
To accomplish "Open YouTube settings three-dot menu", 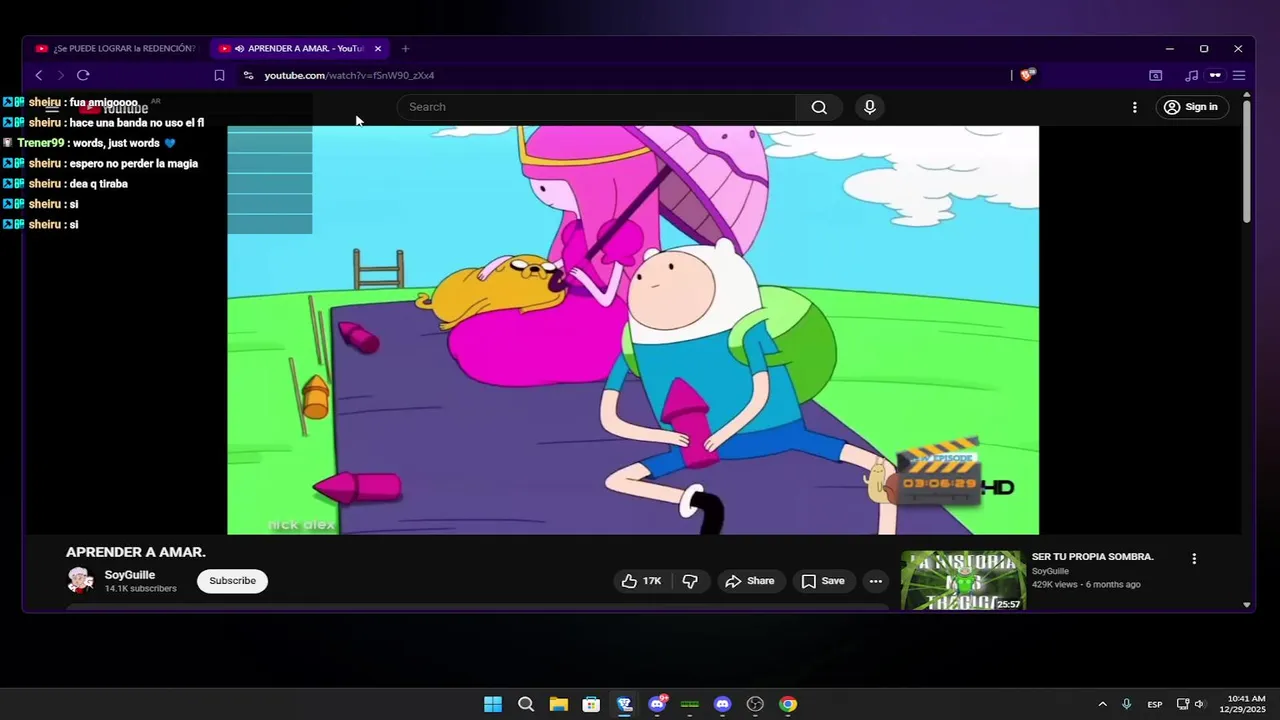I will click(1134, 107).
